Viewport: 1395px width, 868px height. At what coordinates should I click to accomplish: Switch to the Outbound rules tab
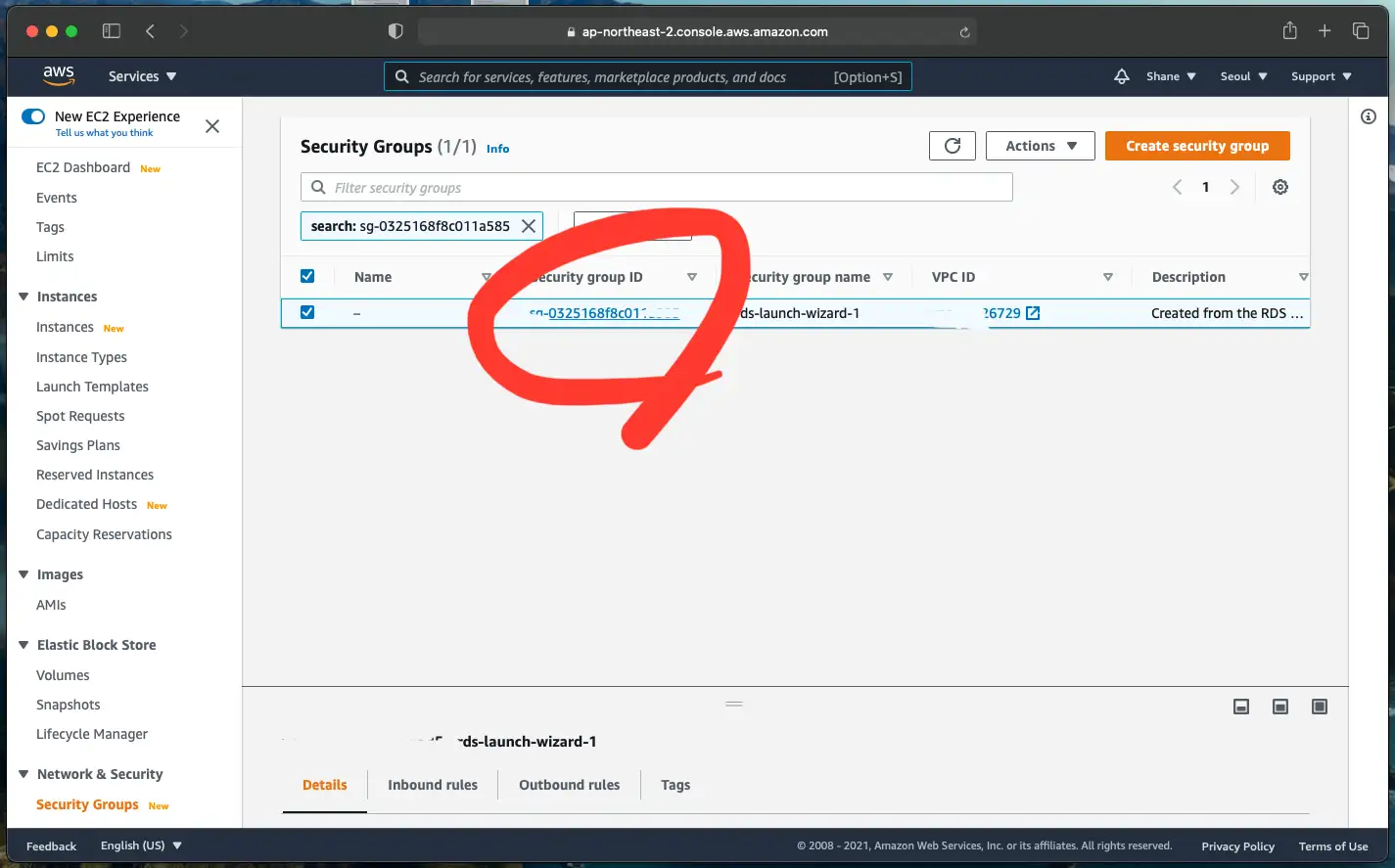tap(570, 785)
